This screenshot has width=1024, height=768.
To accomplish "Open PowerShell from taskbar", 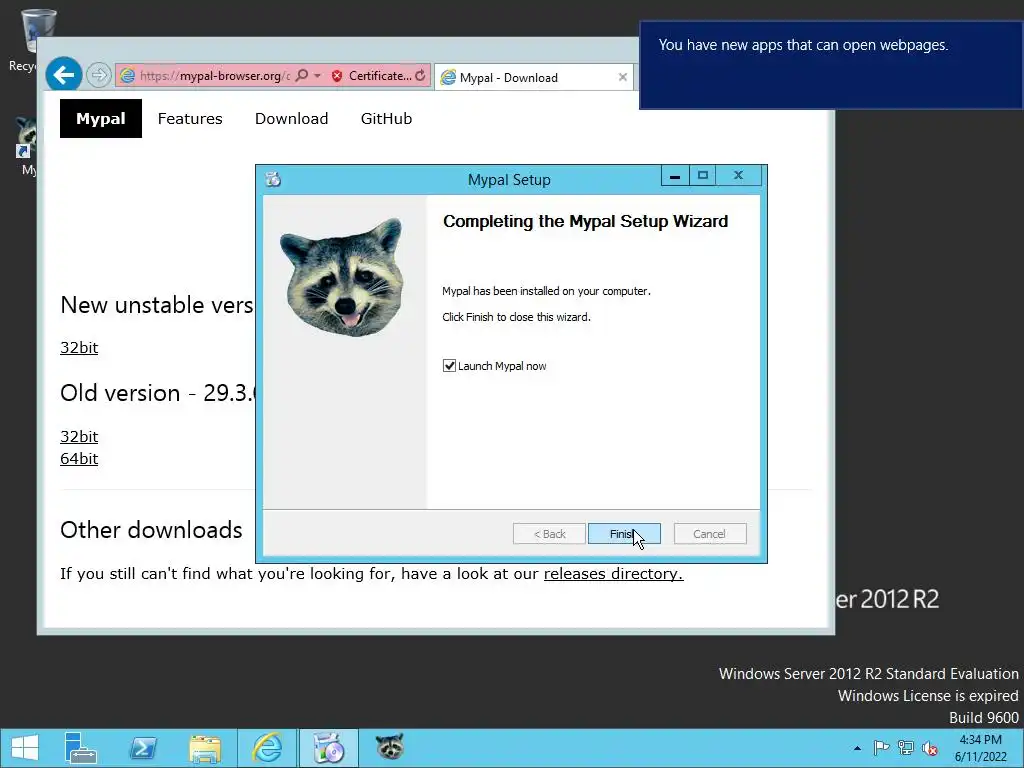I will pyautogui.click(x=143, y=748).
